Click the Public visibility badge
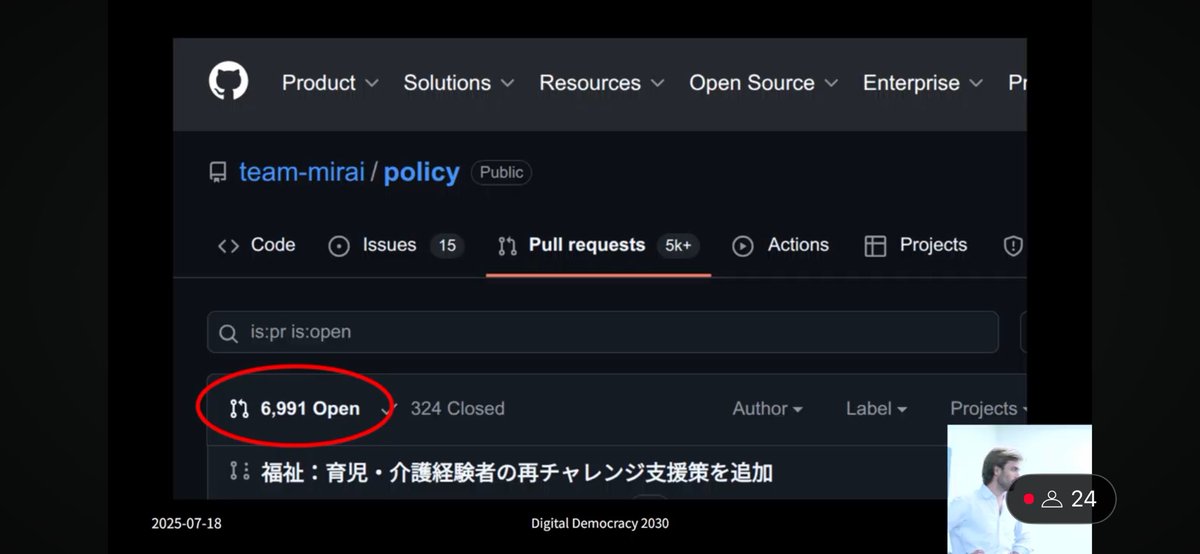The width and height of the screenshot is (1200, 554). coord(501,172)
